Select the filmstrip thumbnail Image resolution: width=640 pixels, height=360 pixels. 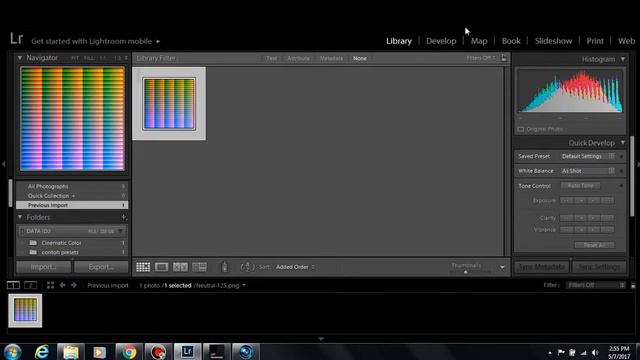click(25, 311)
